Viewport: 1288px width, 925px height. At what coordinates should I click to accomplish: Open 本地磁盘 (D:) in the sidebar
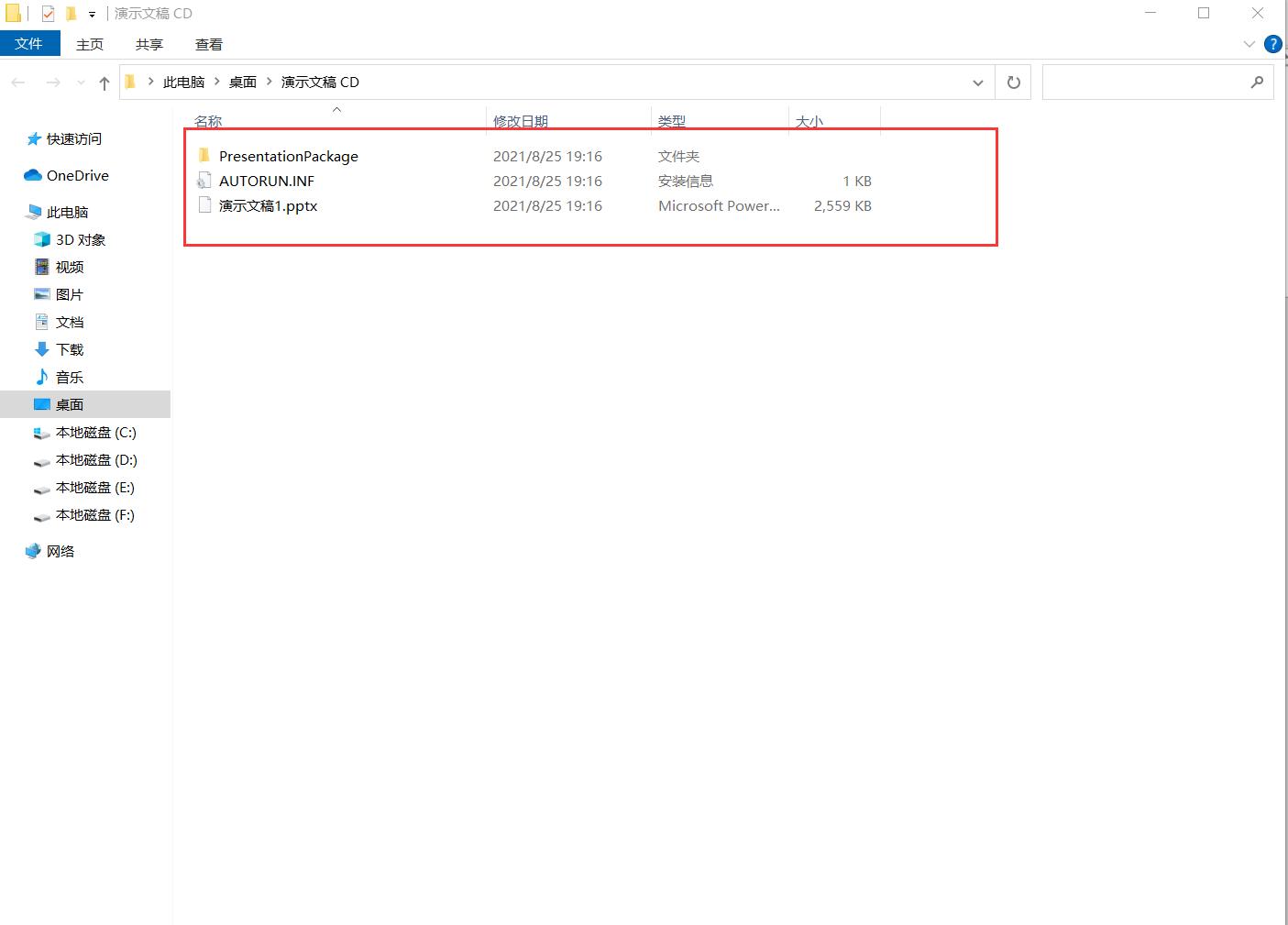click(96, 459)
